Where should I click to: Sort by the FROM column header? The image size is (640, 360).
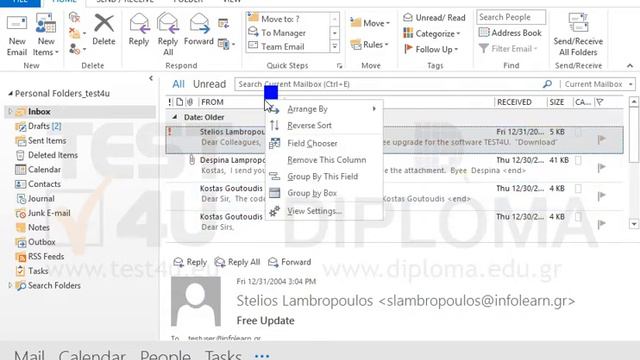(x=212, y=102)
